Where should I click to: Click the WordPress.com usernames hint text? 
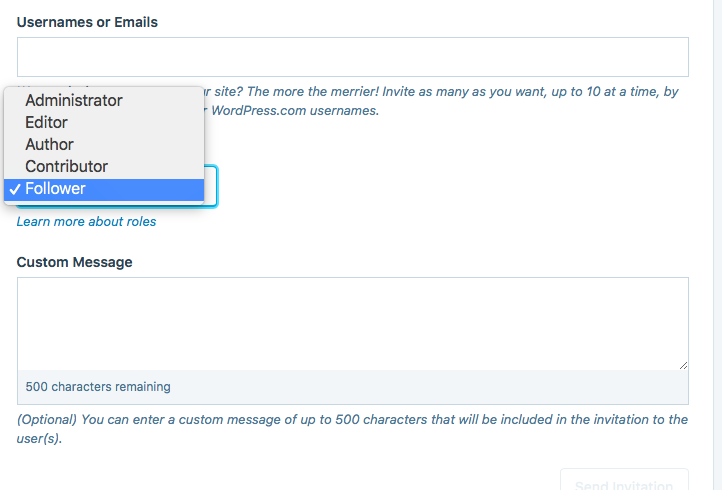point(295,111)
